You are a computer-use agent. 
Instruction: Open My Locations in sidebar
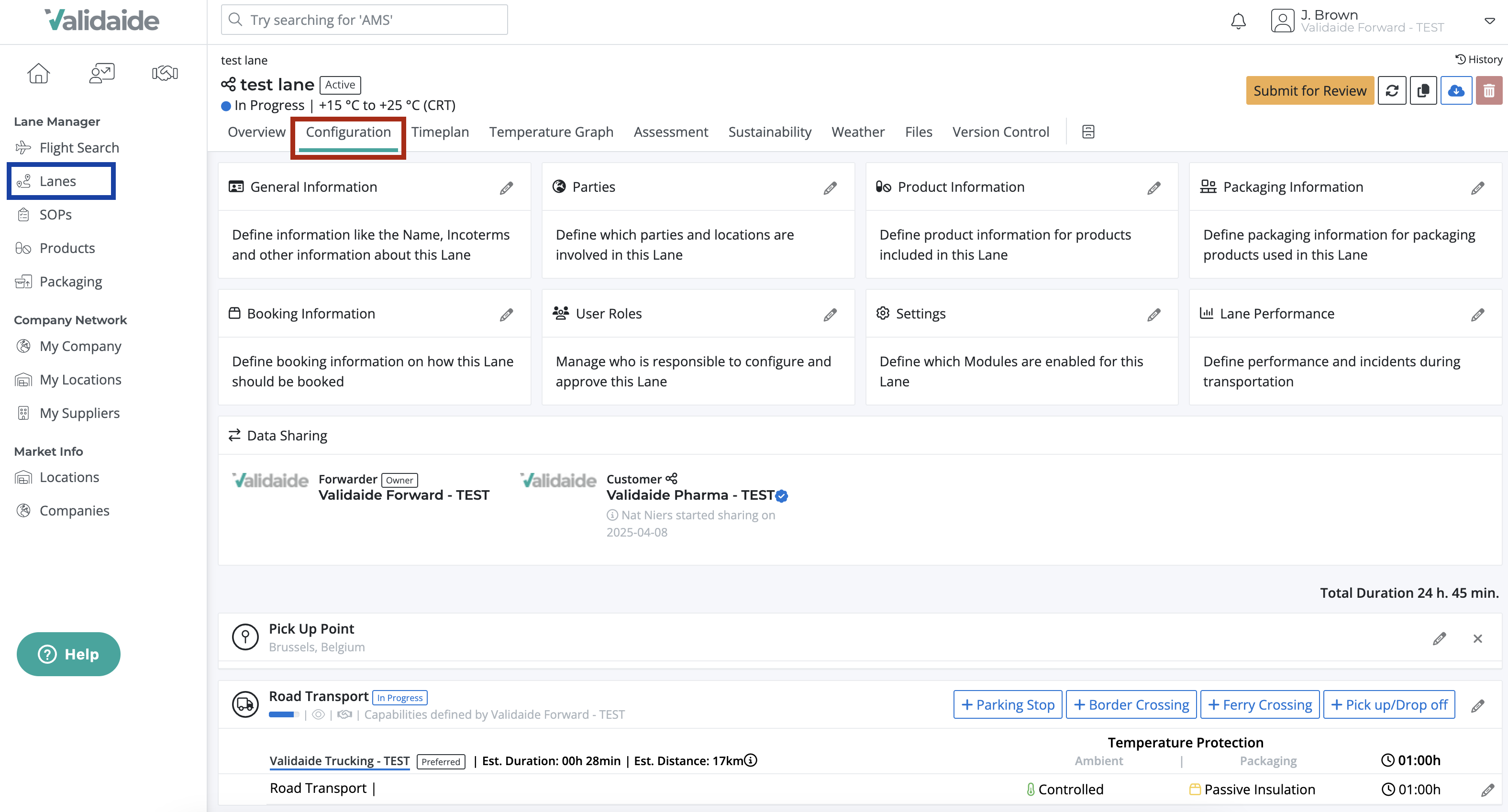(68, 380)
